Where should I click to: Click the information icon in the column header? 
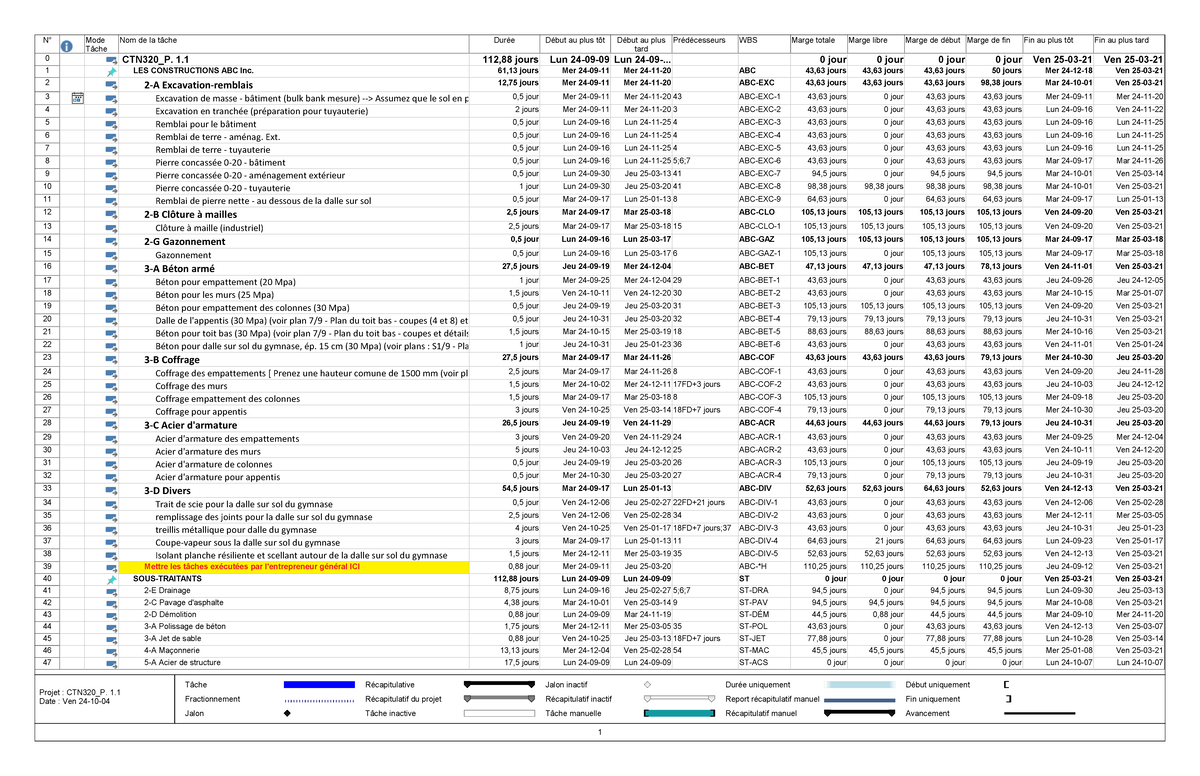(67, 46)
